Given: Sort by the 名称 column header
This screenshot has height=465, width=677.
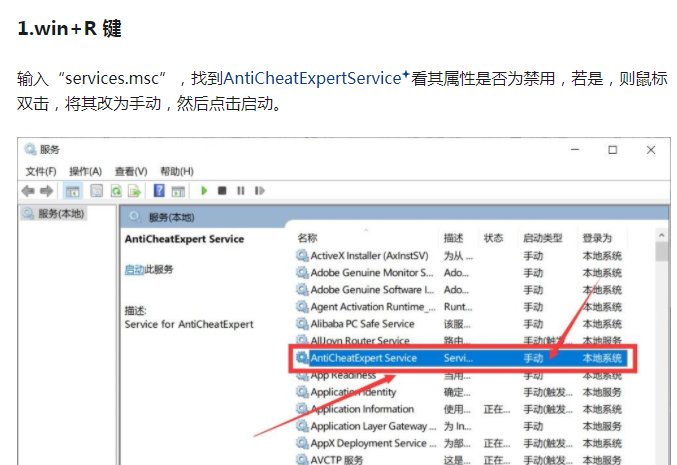Looking at the screenshot, I should (x=307, y=238).
